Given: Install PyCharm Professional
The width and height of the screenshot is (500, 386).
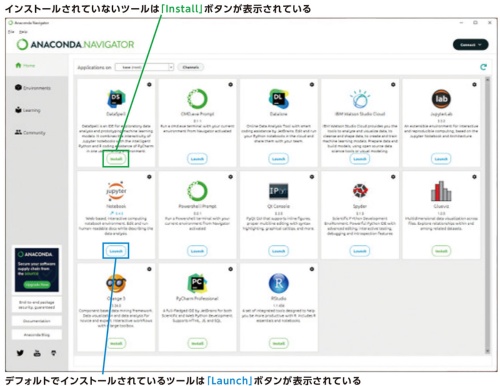Looking at the screenshot, I should pyautogui.click(x=197, y=343).
